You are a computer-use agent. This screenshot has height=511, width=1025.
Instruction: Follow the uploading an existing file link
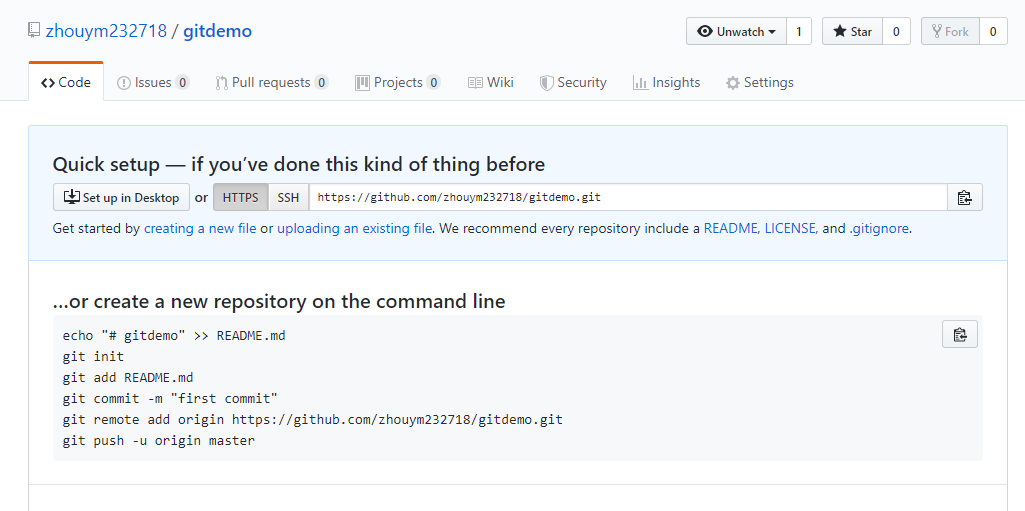(354, 229)
